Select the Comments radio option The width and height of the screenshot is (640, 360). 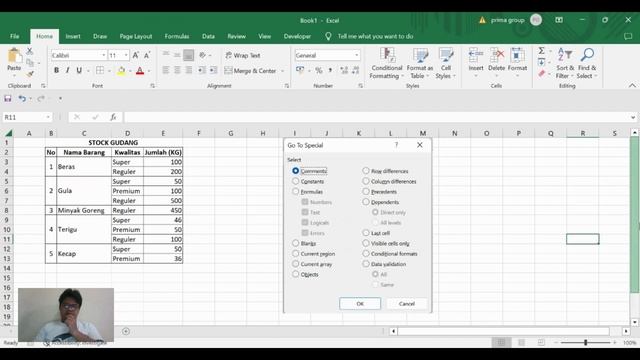296,171
